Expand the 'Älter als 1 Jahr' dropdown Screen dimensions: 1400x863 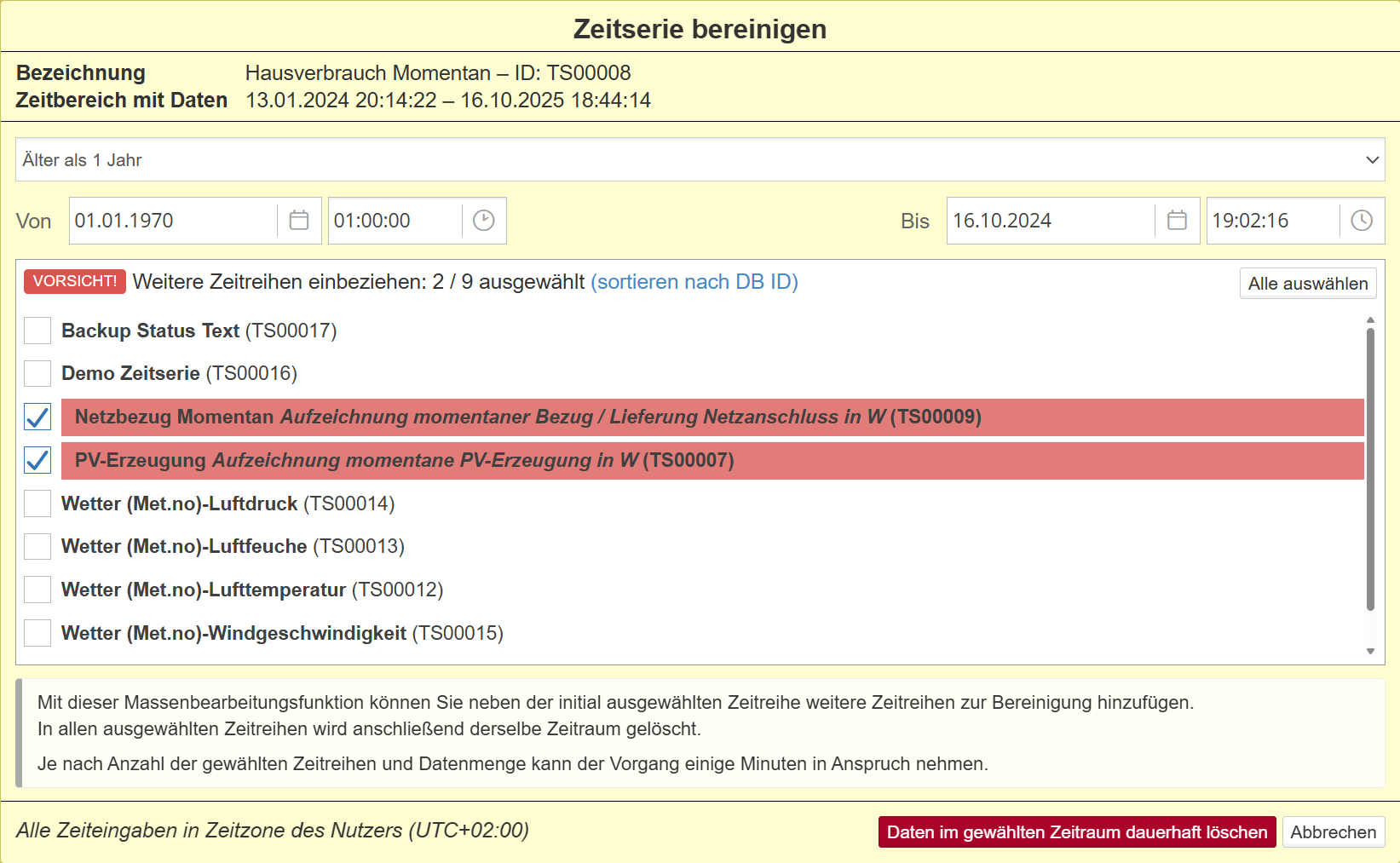pyautogui.click(x=700, y=160)
